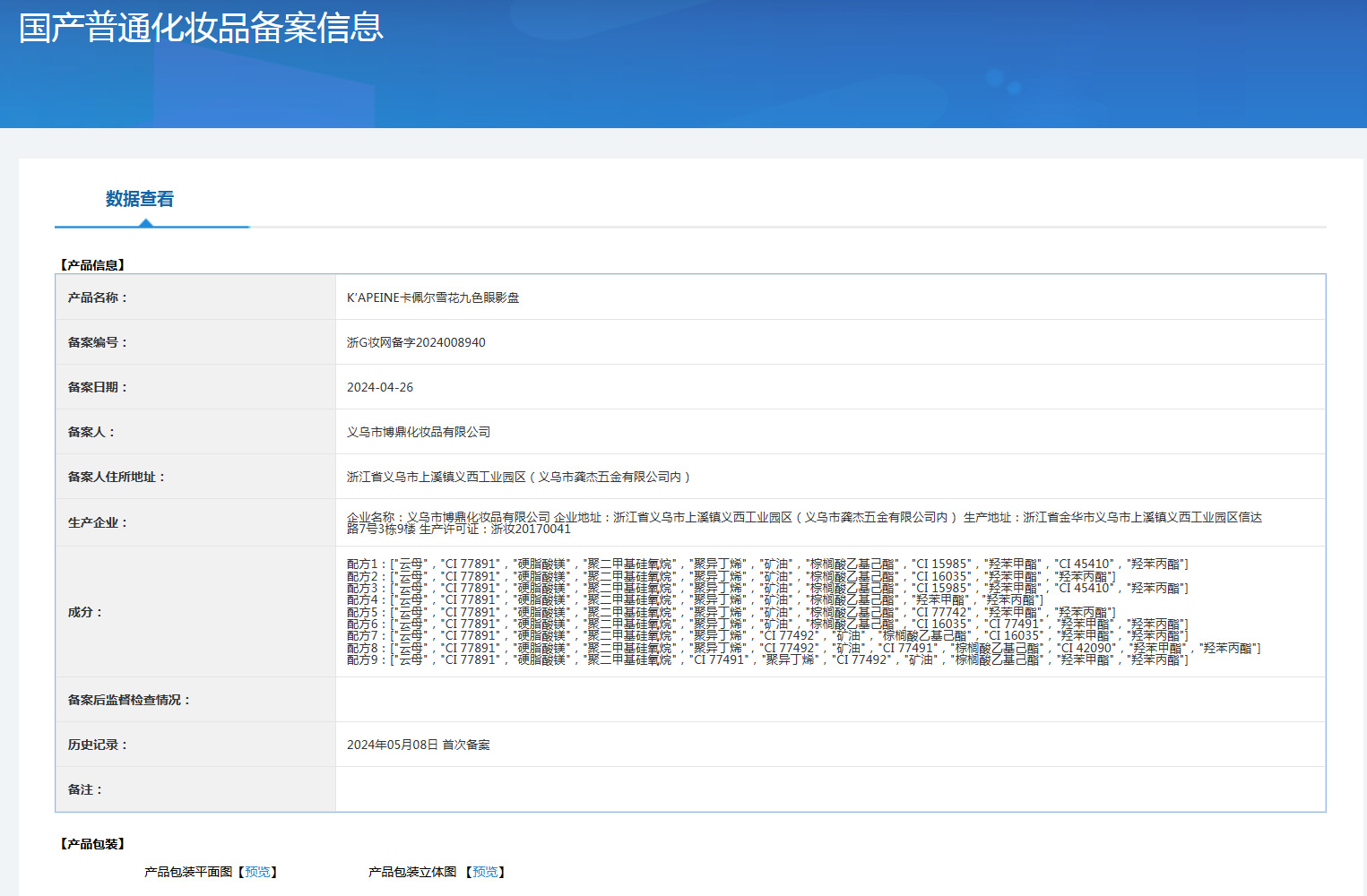Click the 产品包装立体图 label text
This screenshot has width=1367, height=896.
(412, 872)
